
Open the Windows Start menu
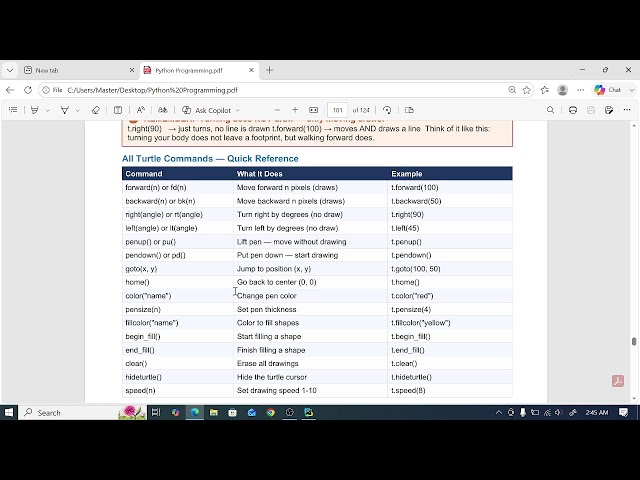[9, 413]
